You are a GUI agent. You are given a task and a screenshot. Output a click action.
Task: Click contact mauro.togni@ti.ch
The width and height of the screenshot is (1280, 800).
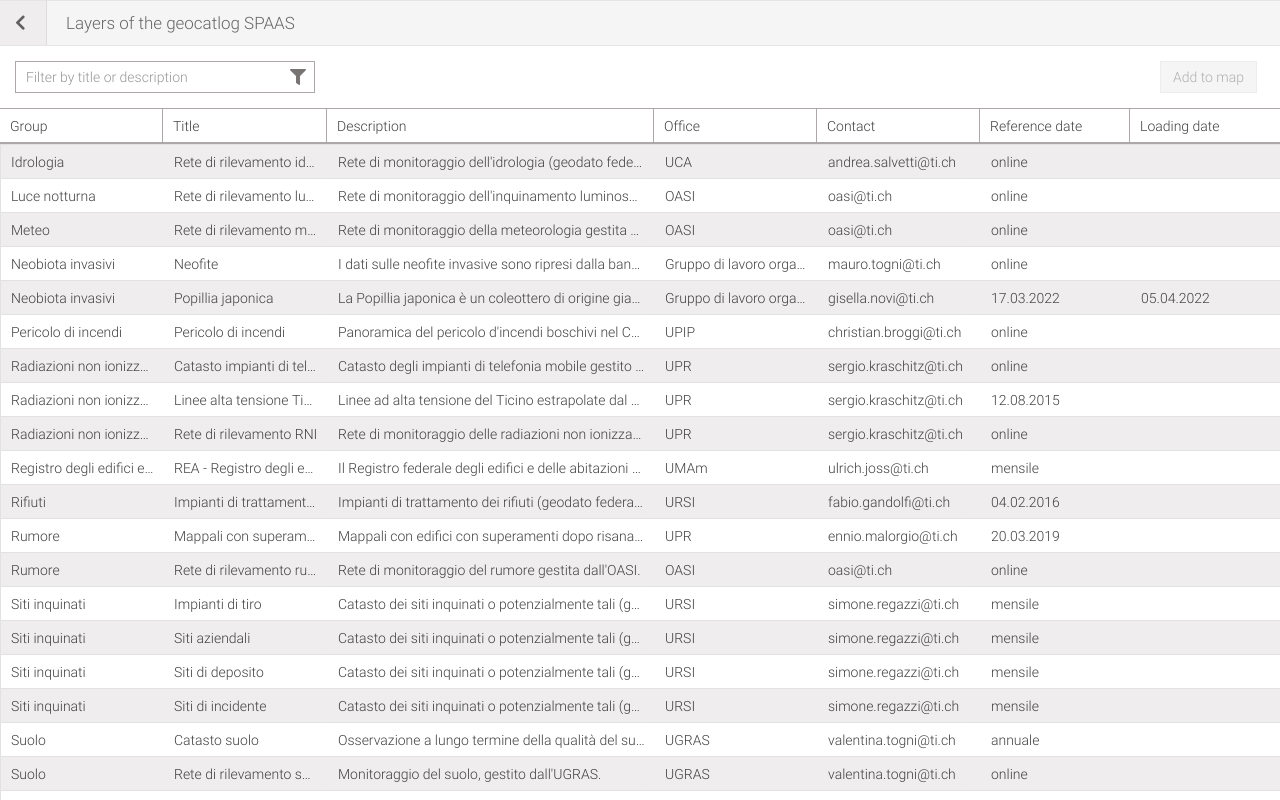coord(884,264)
